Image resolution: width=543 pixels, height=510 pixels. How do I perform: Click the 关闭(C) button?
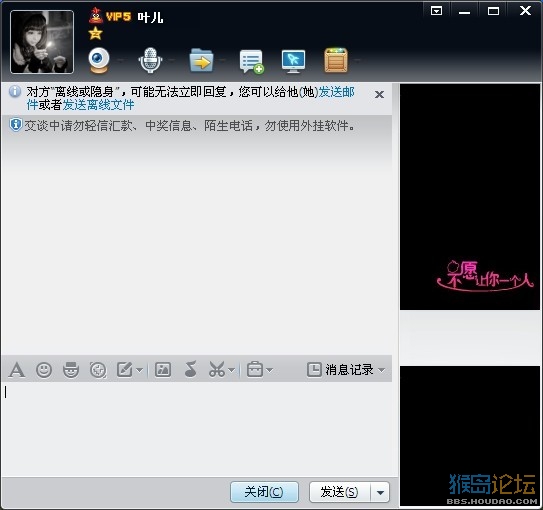coord(264,492)
